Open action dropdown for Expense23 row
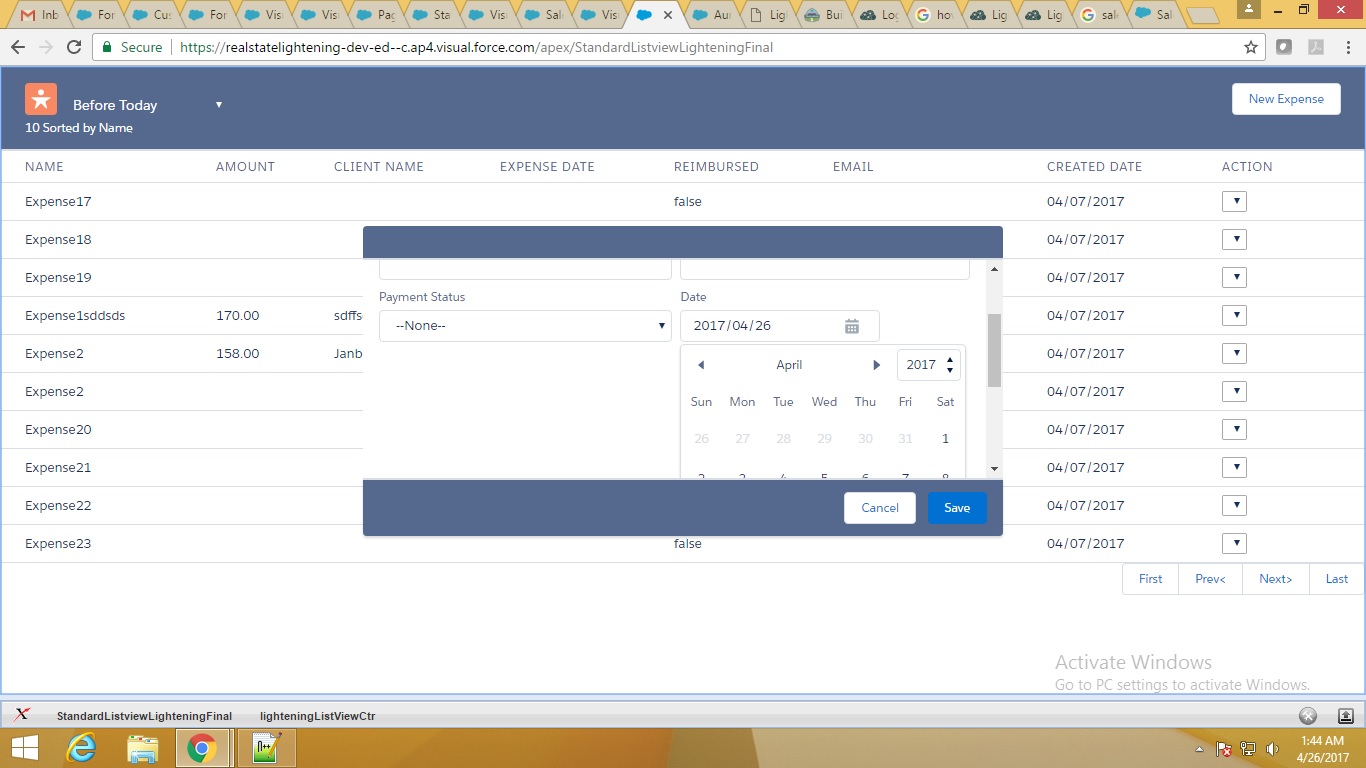The width and height of the screenshot is (1366, 768). [x=1234, y=544]
